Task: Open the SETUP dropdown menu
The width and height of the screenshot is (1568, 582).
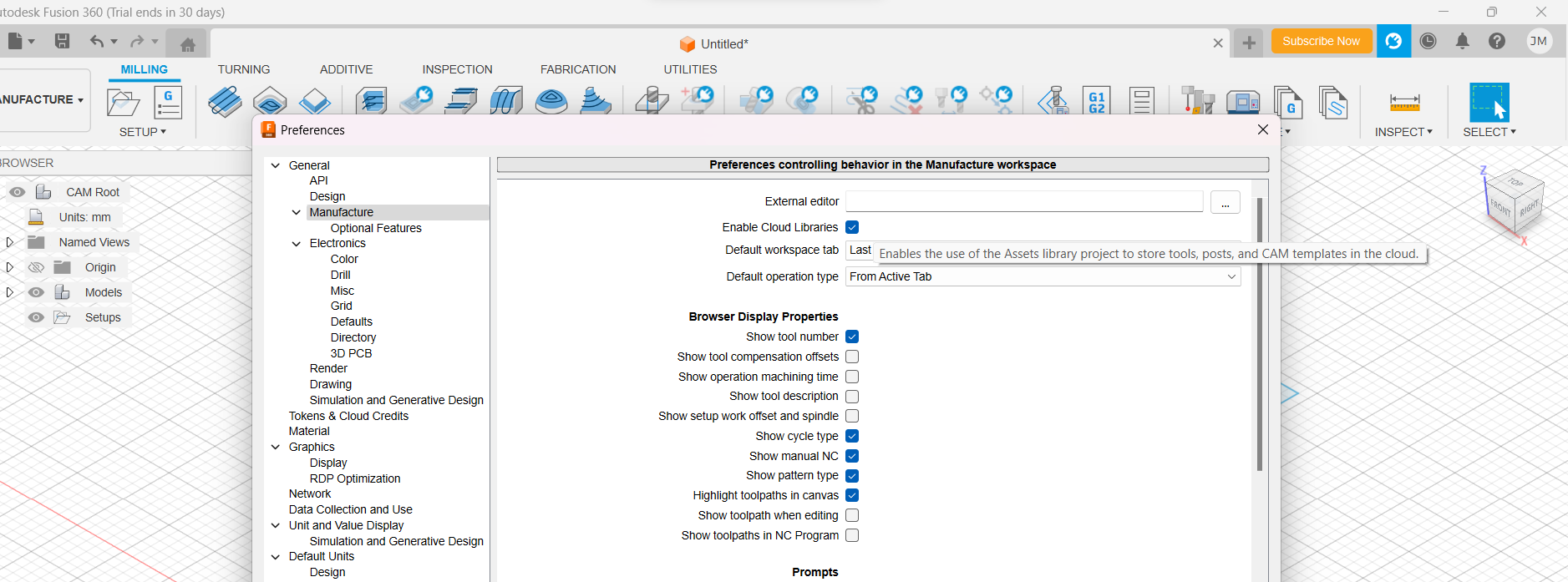Action: coord(143,132)
